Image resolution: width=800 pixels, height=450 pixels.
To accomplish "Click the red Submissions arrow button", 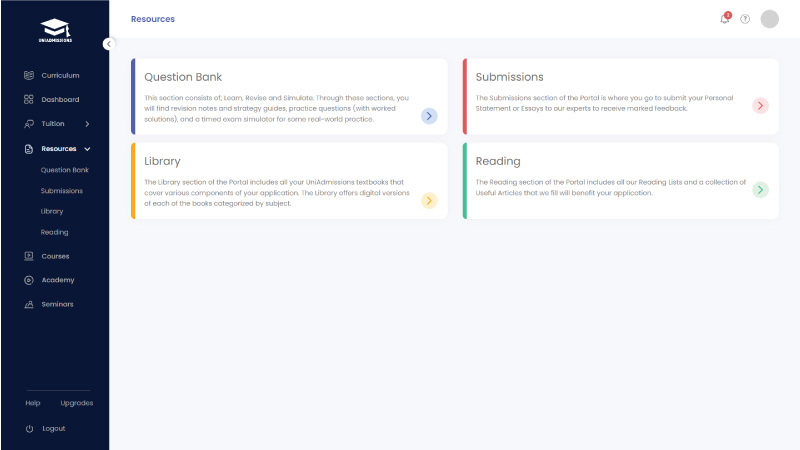I will tap(760, 105).
